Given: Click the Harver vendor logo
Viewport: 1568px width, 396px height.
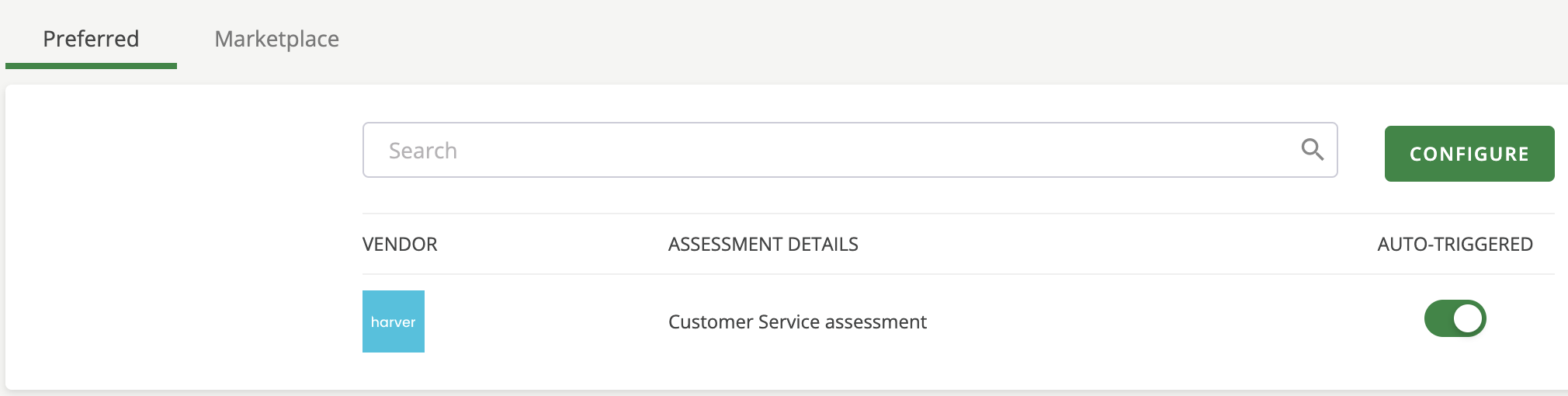Looking at the screenshot, I should 394,321.
